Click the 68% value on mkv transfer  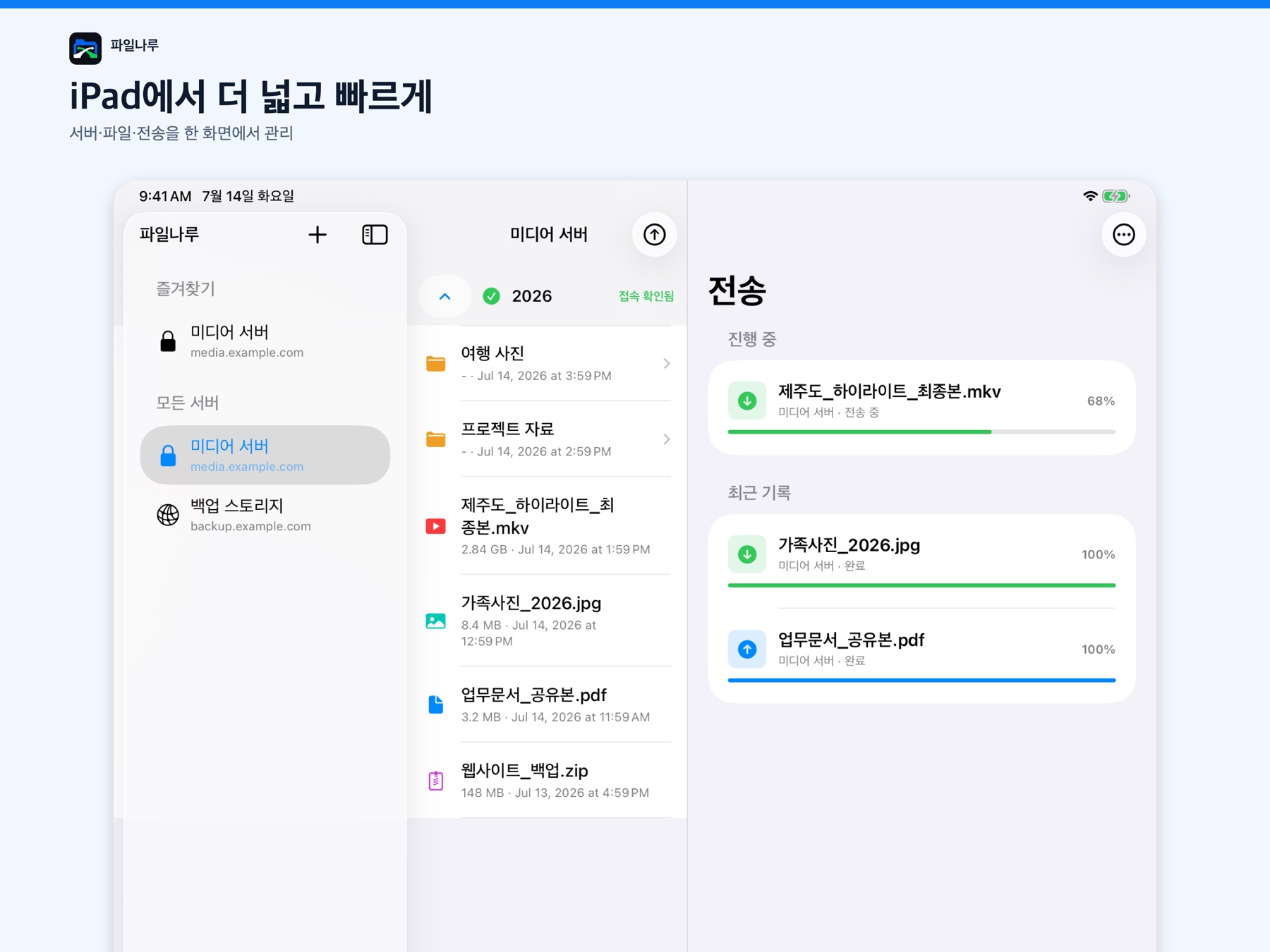tap(1101, 401)
